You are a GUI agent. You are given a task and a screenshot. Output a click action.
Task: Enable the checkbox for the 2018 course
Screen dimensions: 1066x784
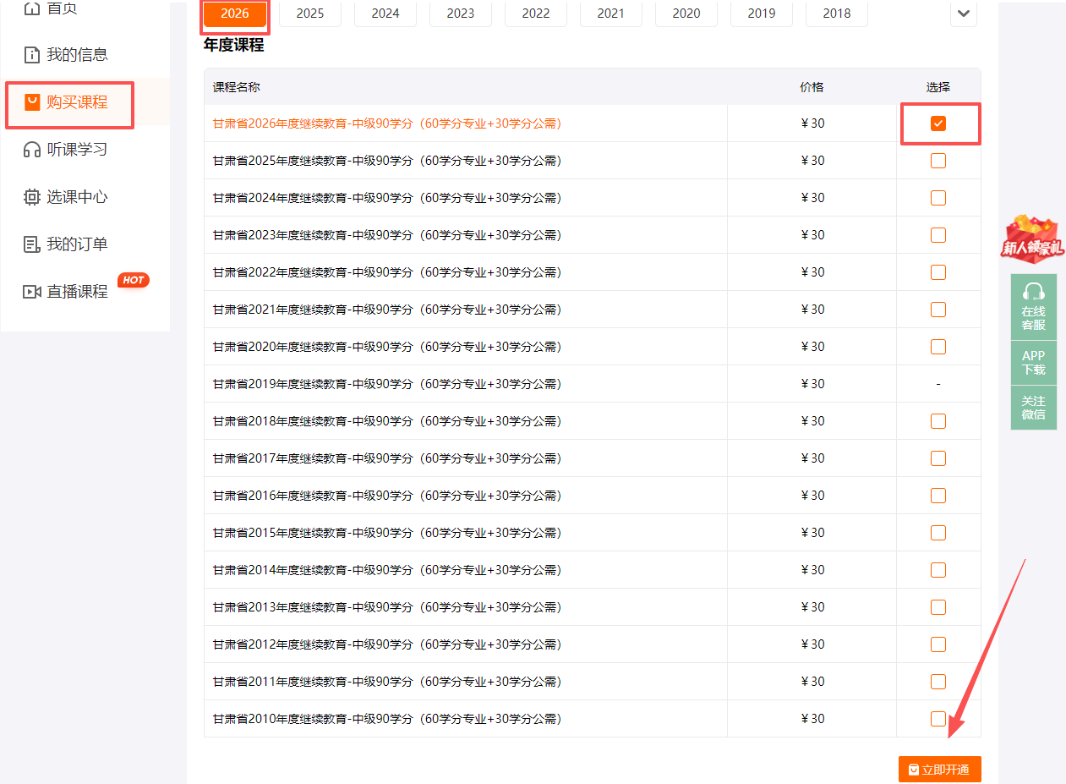click(x=938, y=420)
